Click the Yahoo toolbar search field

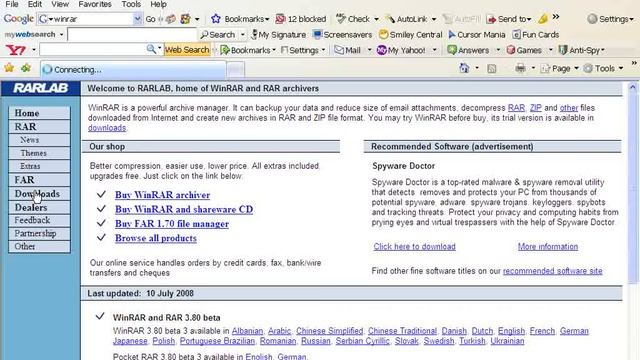click(93, 50)
